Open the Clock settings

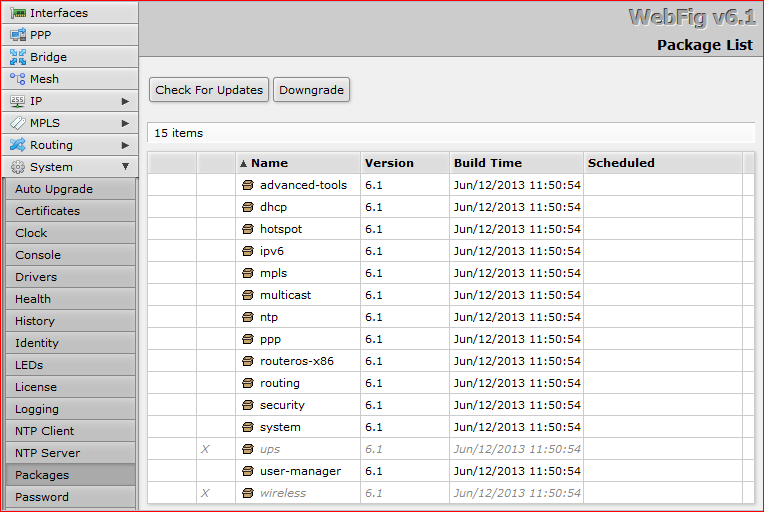(x=71, y=233)
